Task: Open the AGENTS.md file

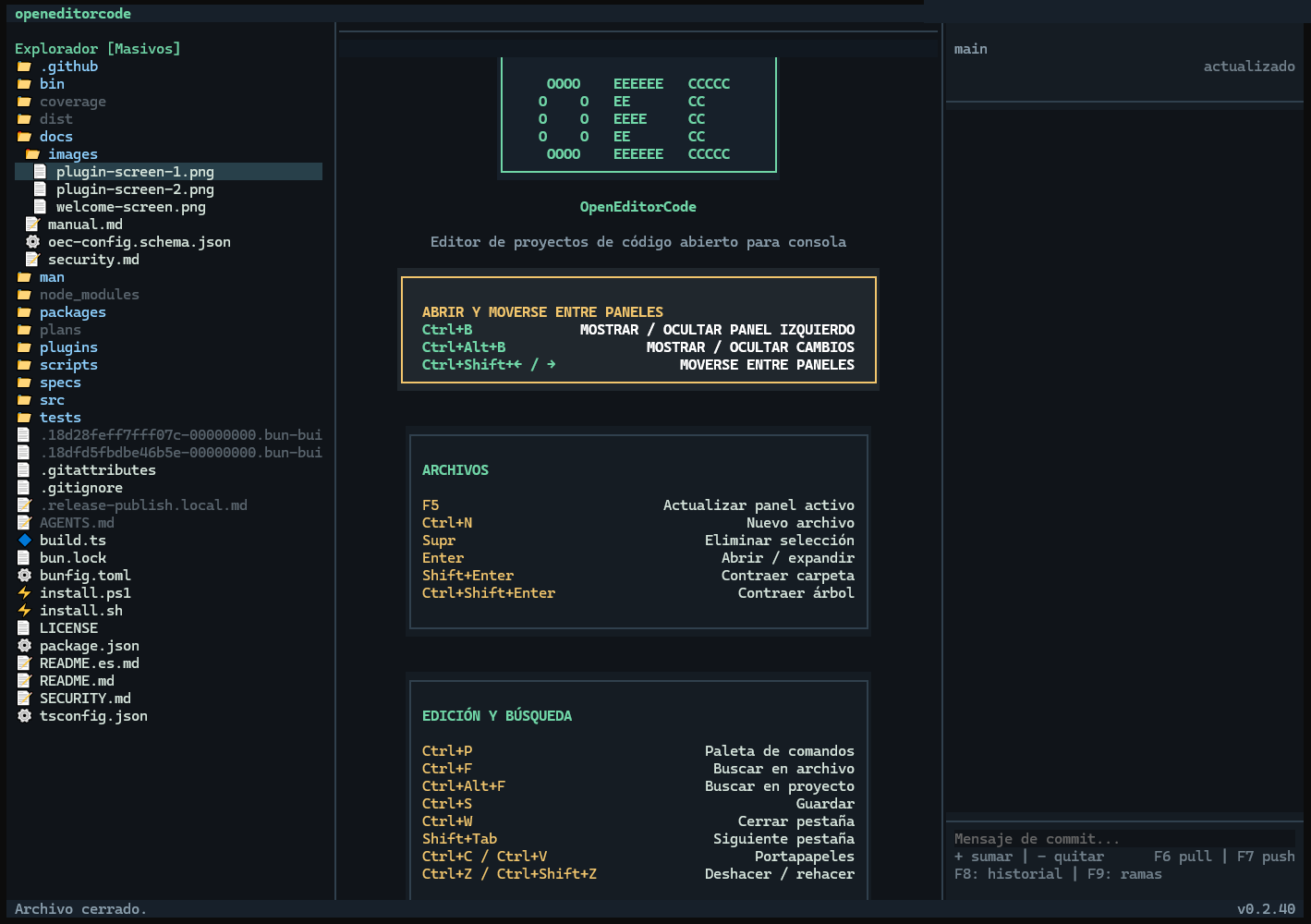Action: click(x=77, y=523)
